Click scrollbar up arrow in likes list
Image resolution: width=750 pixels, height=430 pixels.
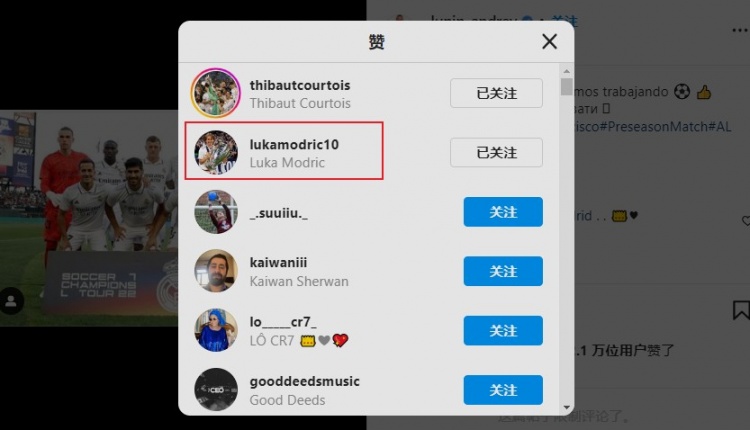tap(567, 71)
